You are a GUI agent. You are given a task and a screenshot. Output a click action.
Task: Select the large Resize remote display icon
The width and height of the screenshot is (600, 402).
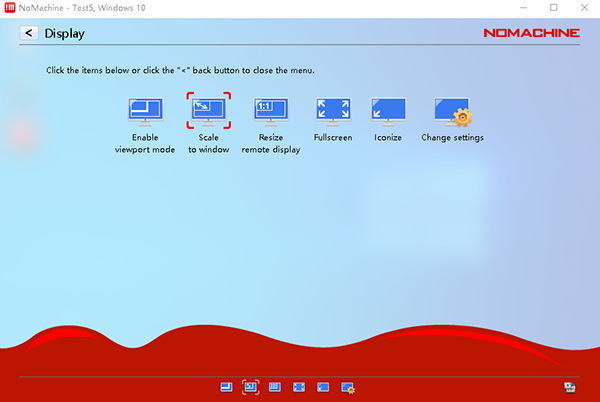click(x=271, y=111)
